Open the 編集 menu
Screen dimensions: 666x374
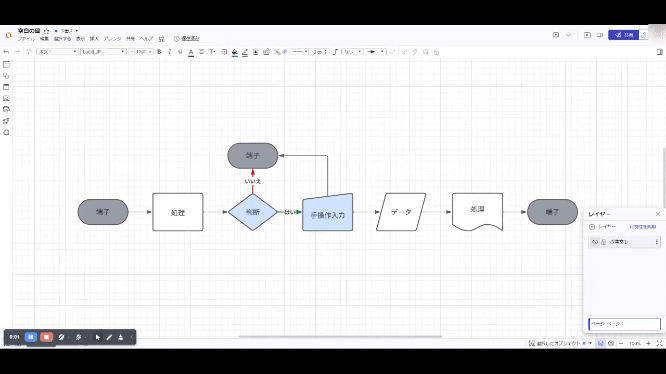click(44, 39)
